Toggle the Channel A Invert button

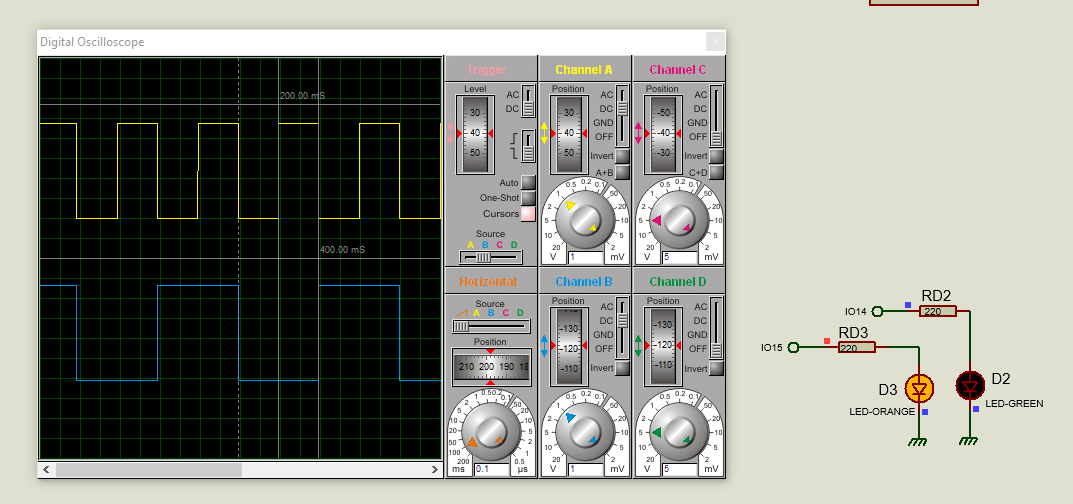[622, 156]
